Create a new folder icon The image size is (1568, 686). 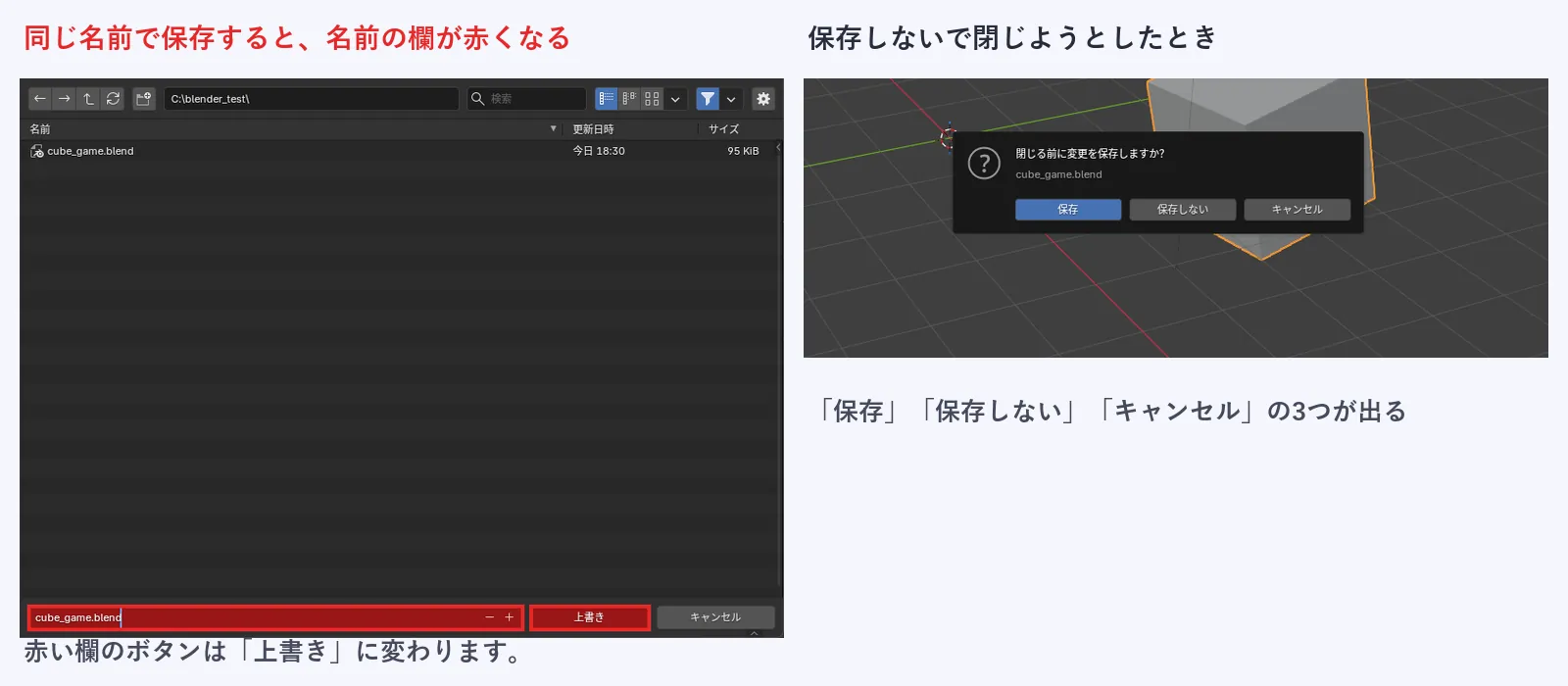pos(144,99)
